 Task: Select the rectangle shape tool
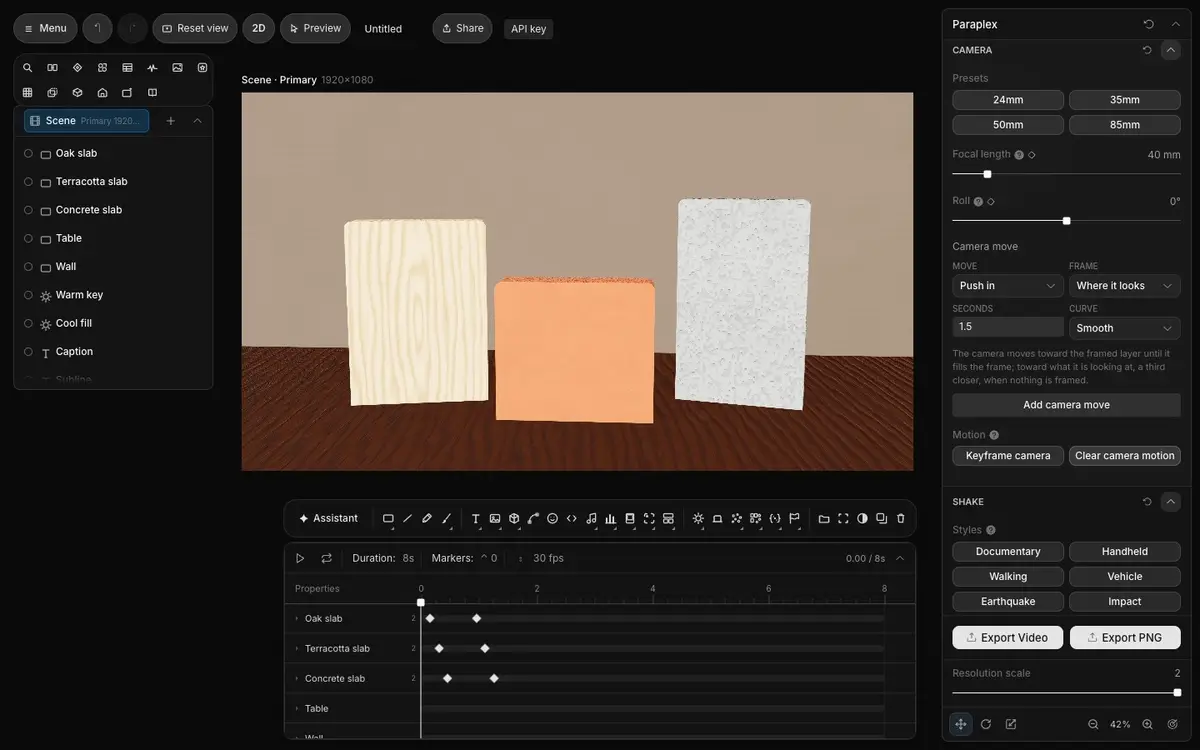[388, 518]
